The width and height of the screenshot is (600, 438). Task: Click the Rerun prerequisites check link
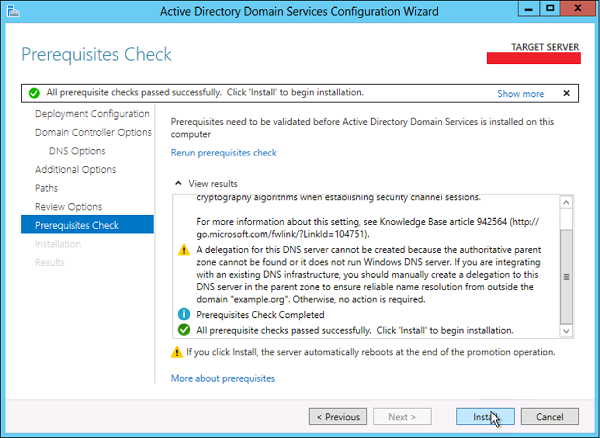[x=223, y=153]
